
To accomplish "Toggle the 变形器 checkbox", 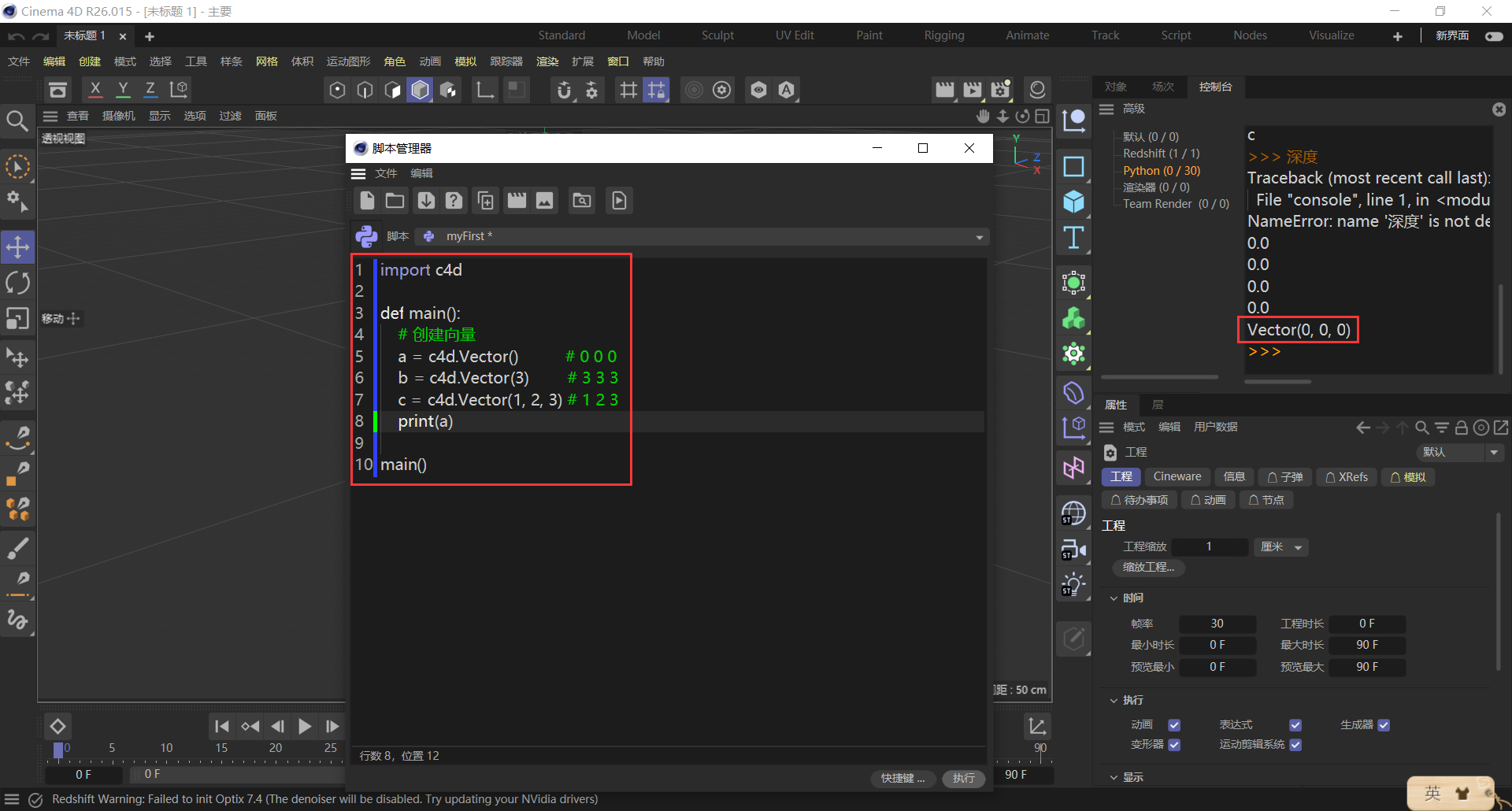I will [1174, 745].
